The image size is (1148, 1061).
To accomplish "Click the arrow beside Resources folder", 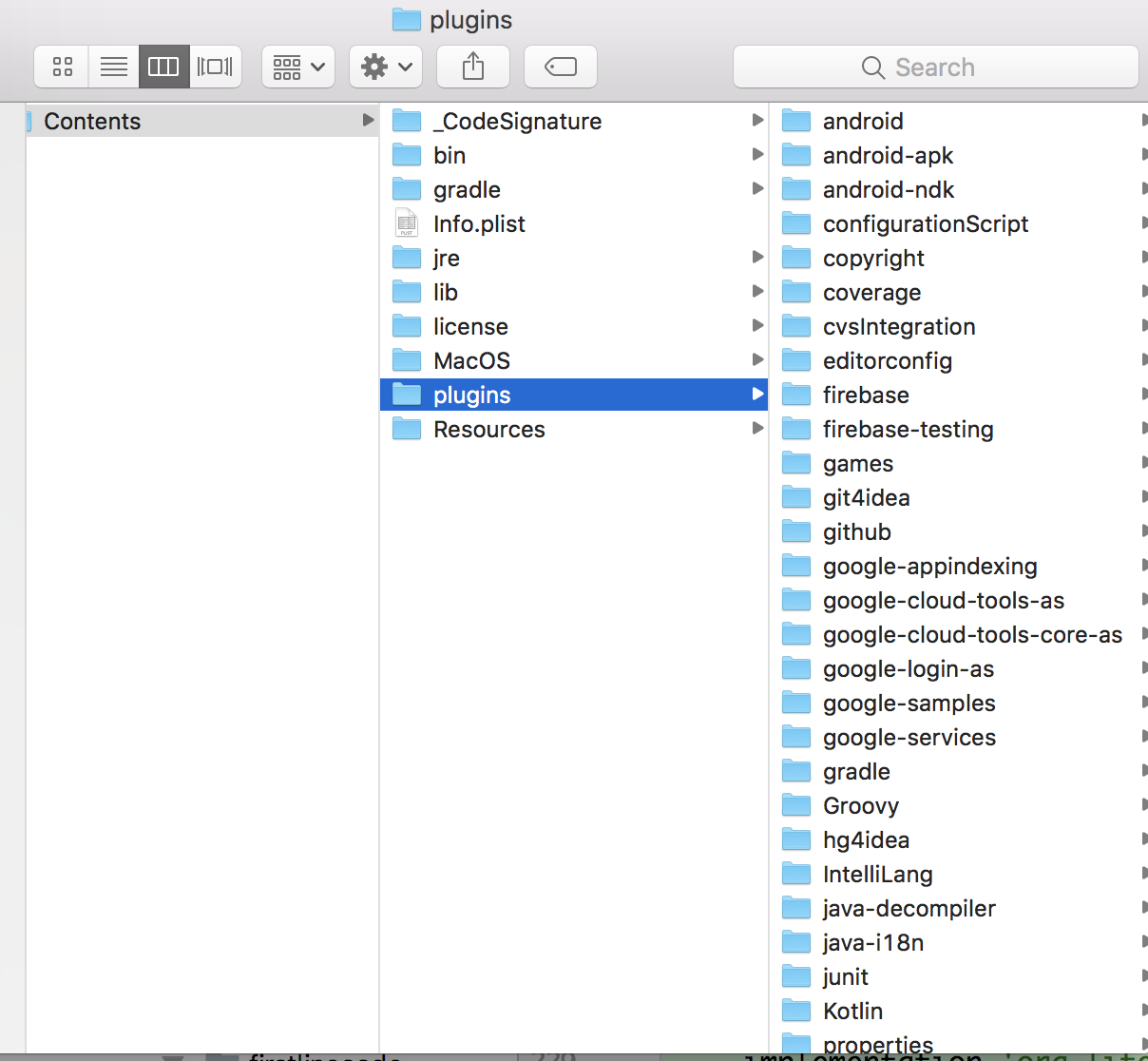I will (757, 428).
